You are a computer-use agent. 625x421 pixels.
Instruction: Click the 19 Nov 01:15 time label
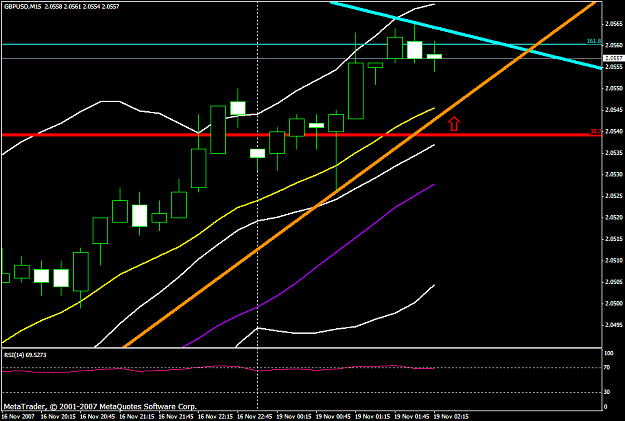point(373,417)
